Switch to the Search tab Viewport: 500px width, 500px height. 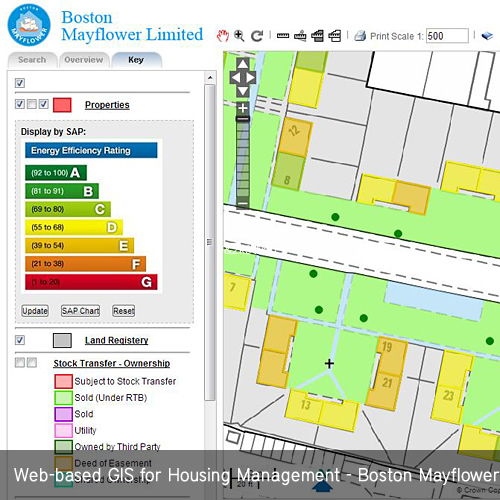click(x=32, y=60)
